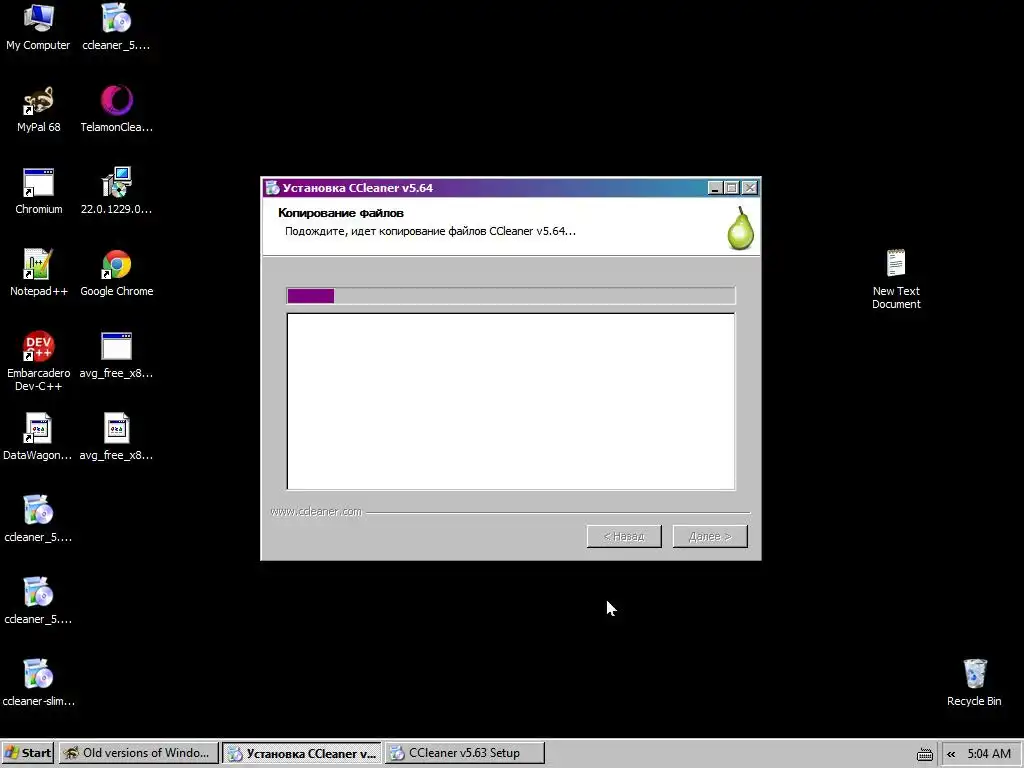
Task: Minimize the Установка CCleaner v5.64 window
Action: pyautogui.click(x=715, y=188)
